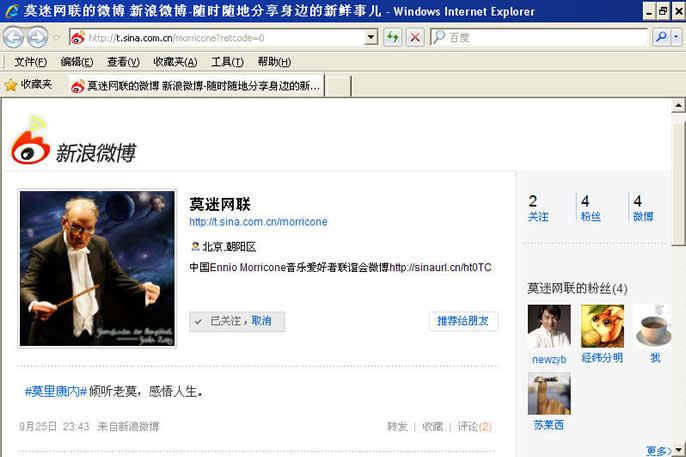Click the 收藏夹 favorites bar label

(x=36, y=84)
